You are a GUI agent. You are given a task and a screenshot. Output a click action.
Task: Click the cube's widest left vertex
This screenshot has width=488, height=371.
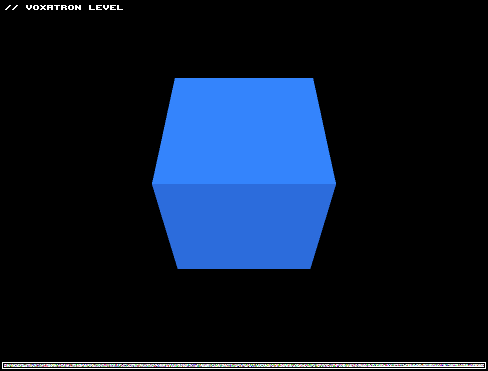152,184
